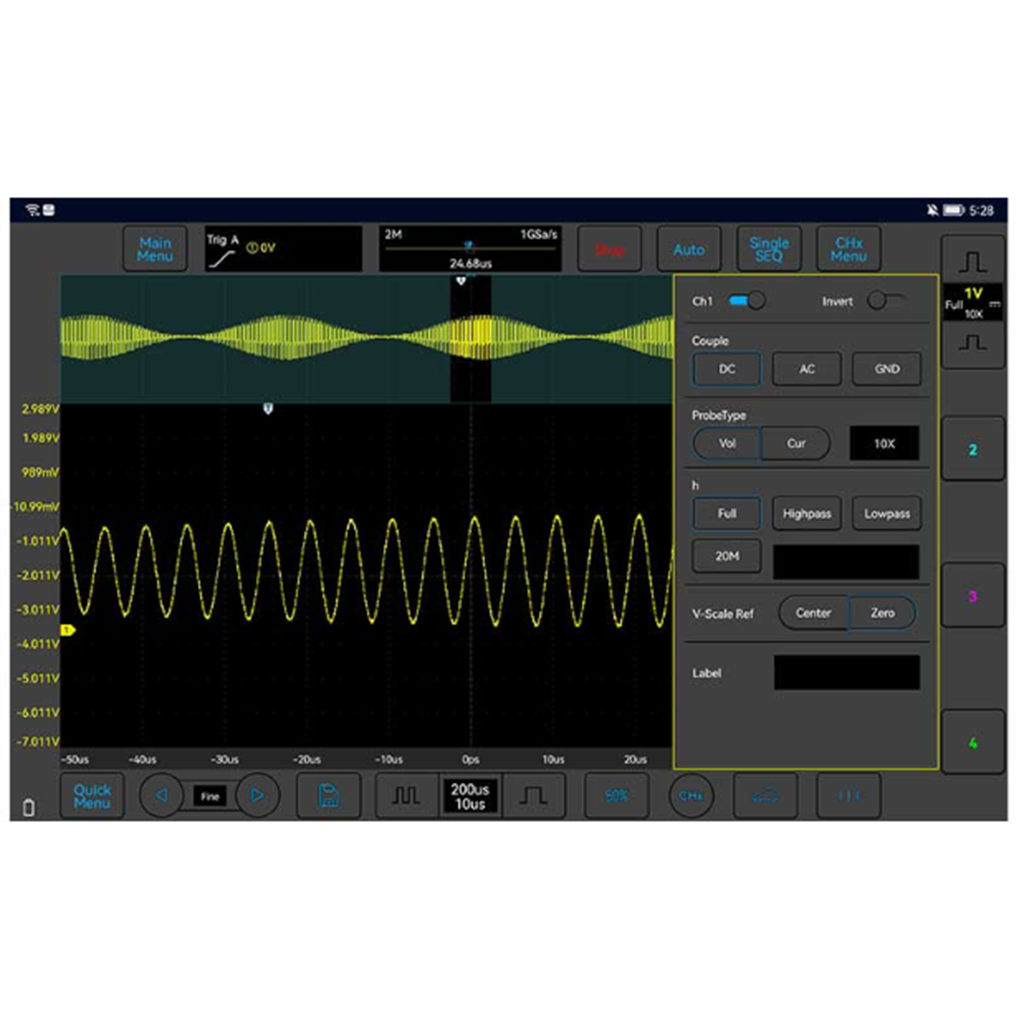Image resolution: width=1024 pixels, height=1024 pixels.
Task: Open the Main Menu
Action: tap(155, 249)
